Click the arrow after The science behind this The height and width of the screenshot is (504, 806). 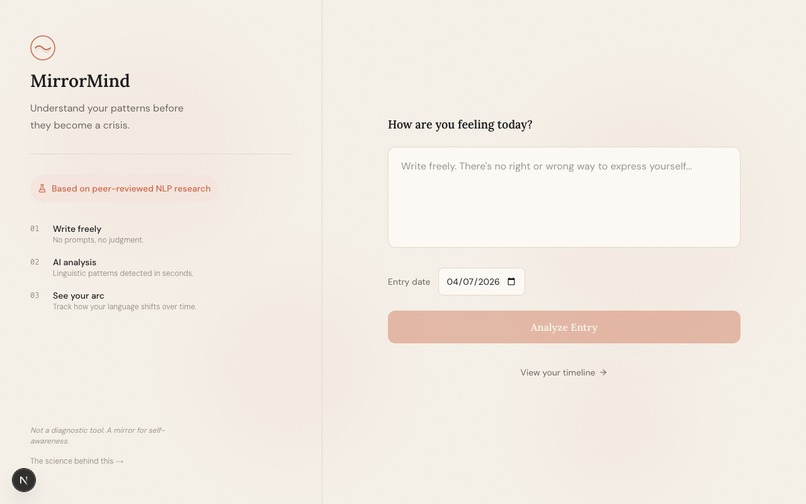(x=120, y=461)
